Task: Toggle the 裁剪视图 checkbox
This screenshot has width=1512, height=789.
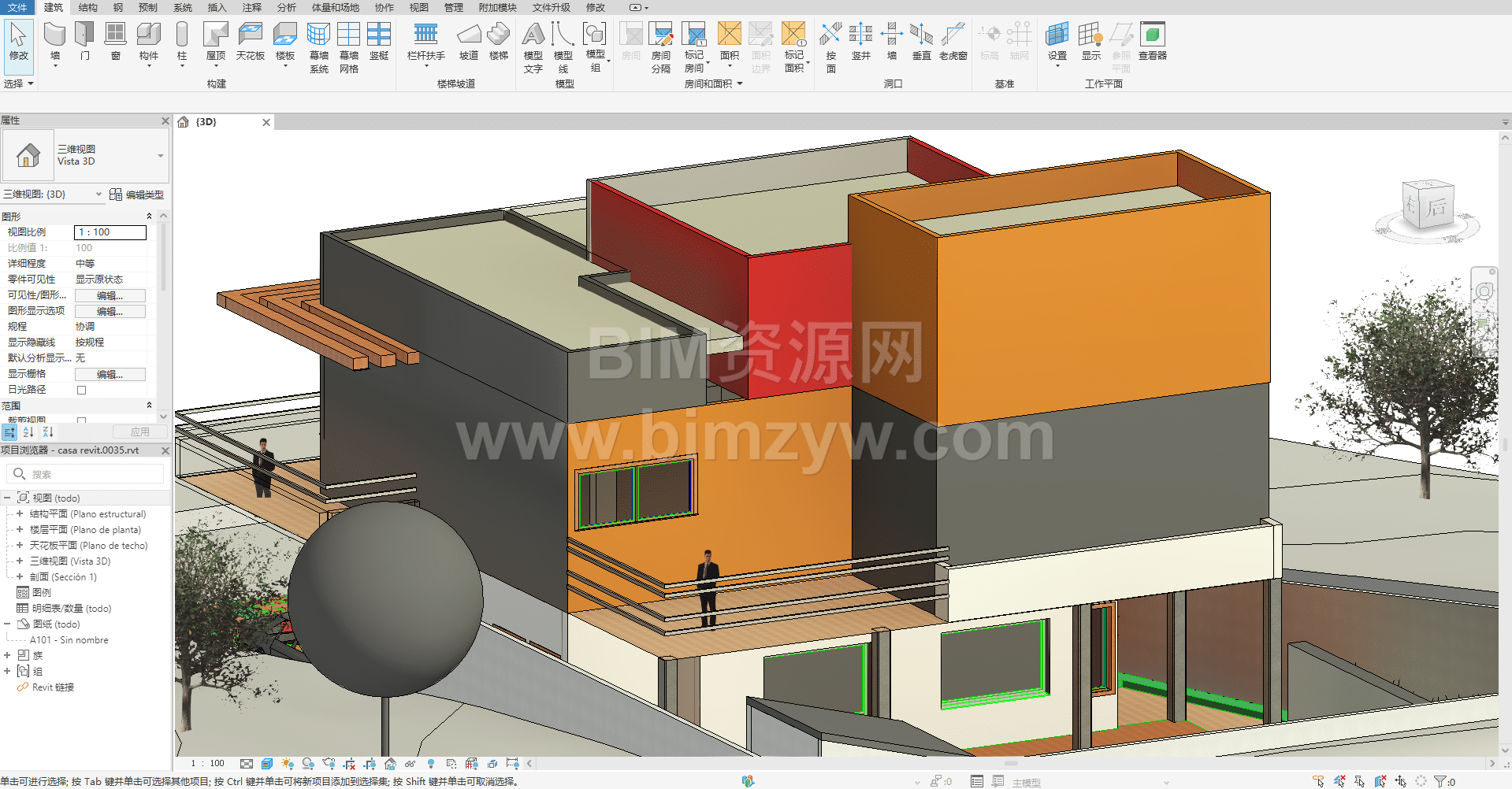Action: coord(81,420)
